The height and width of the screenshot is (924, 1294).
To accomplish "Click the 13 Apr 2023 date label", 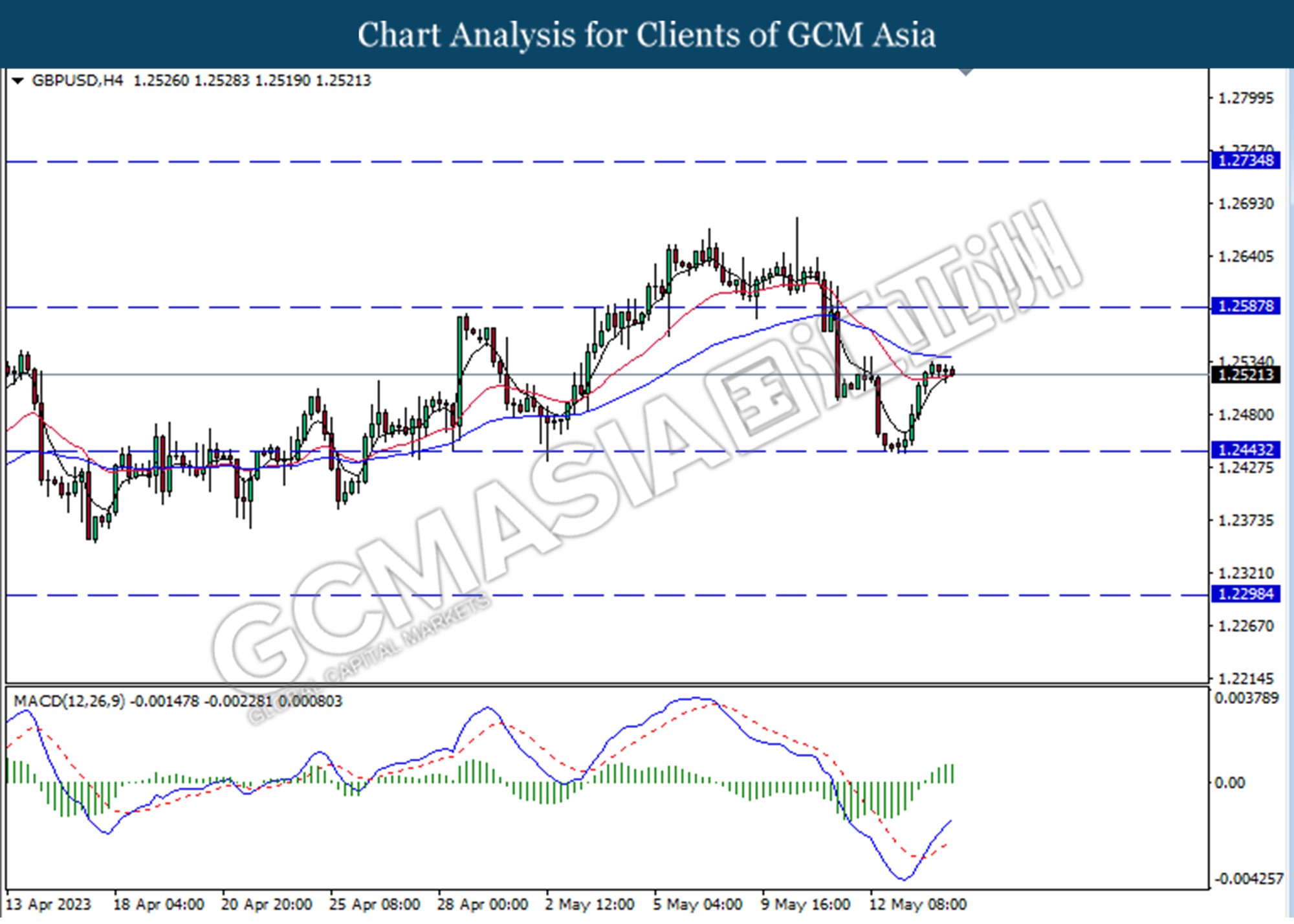I will pyautogui.click(x=49, y=905).
